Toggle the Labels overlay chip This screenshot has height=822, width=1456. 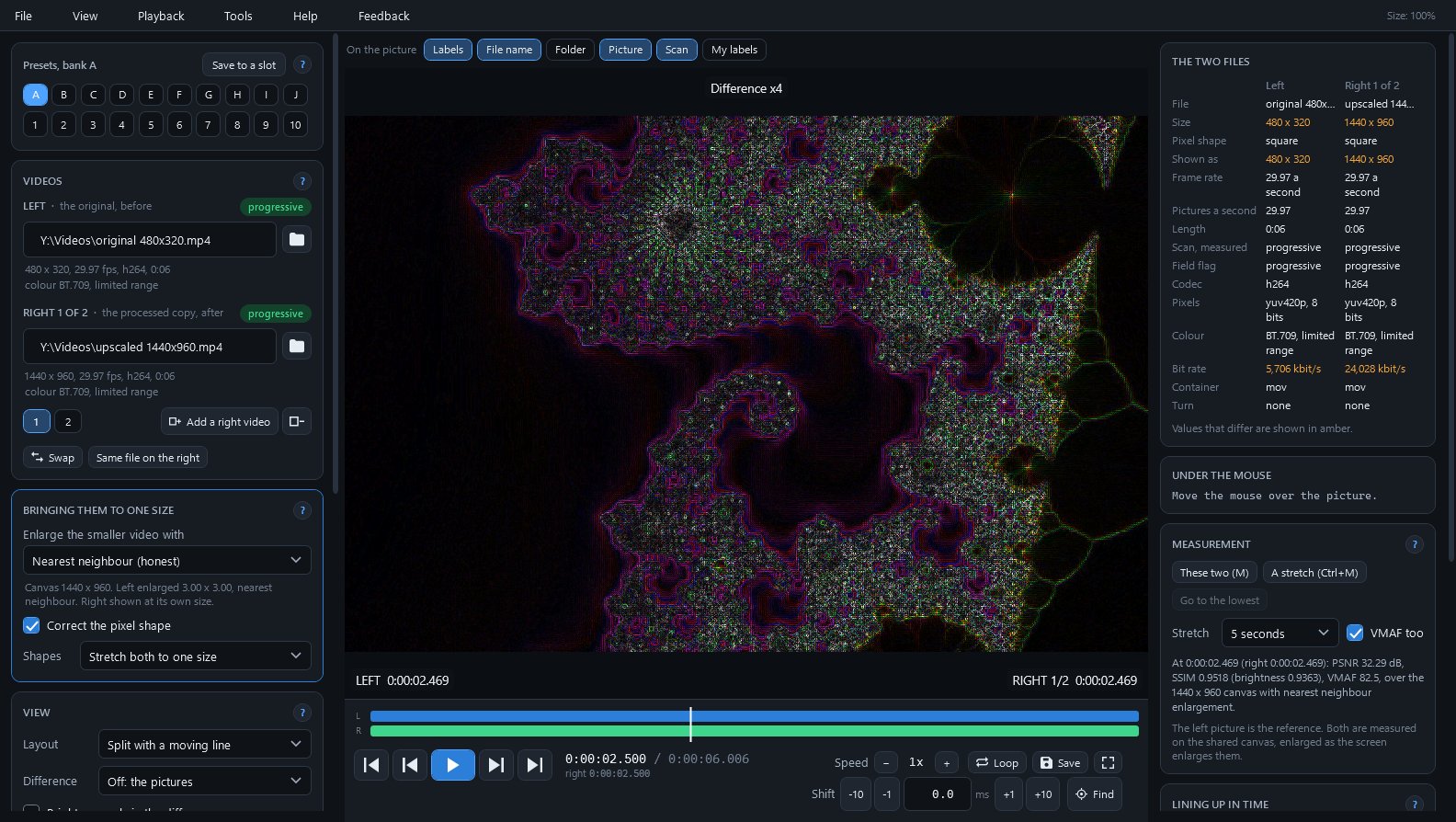448,50
